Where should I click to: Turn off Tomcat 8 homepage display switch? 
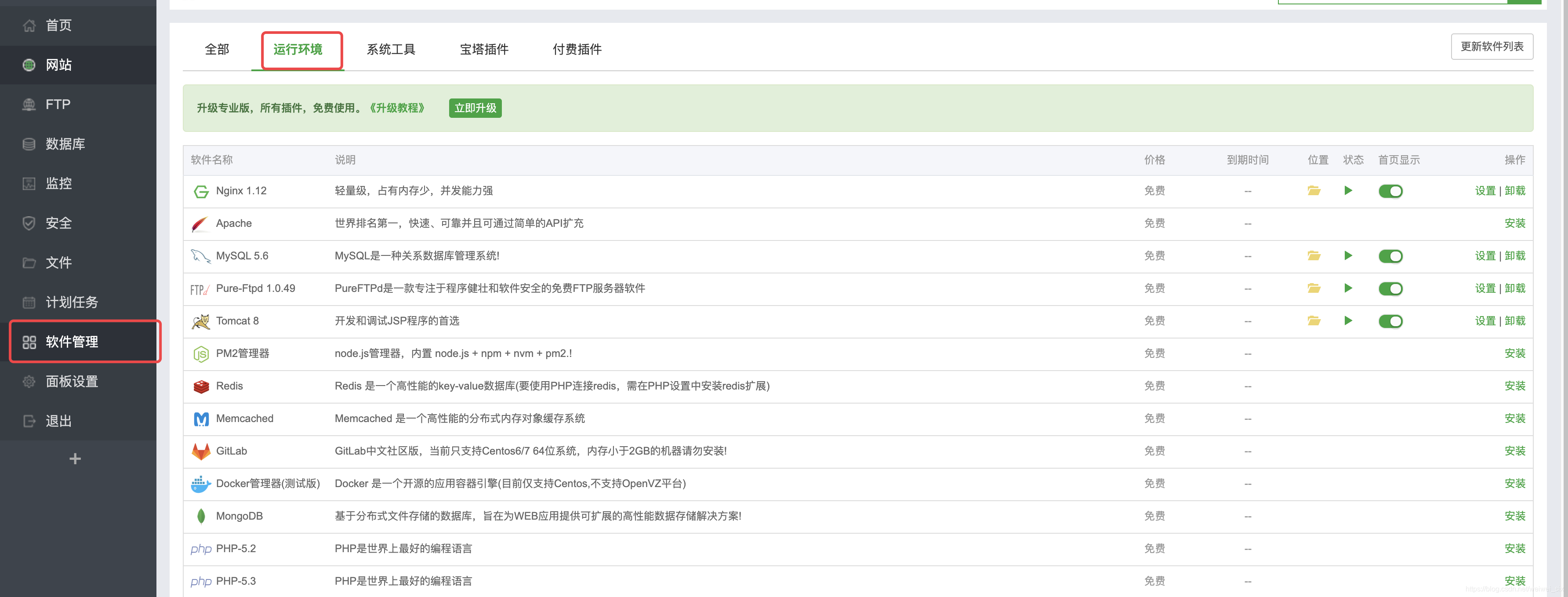(1390, 322)
